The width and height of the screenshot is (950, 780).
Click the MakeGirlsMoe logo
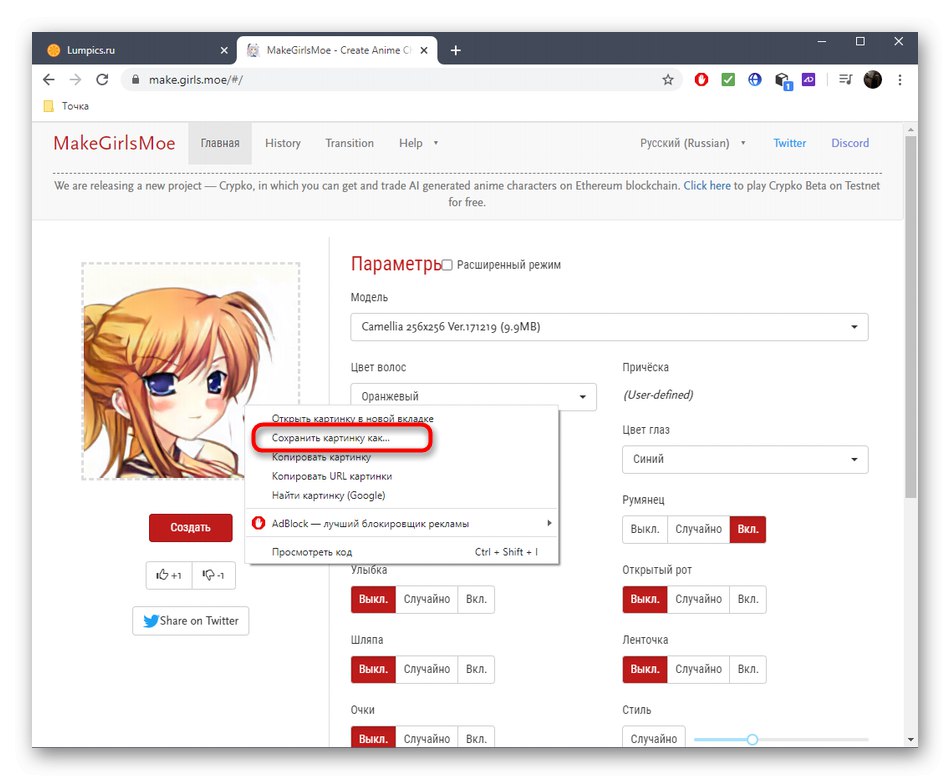tap(114, 143)
